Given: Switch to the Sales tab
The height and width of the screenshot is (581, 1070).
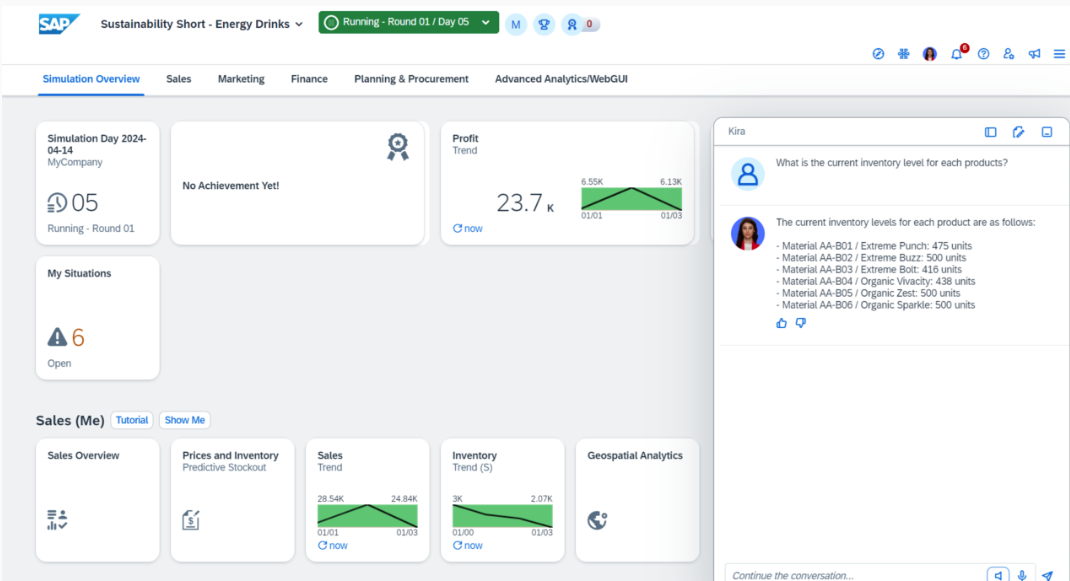Looking at the screenshot, I should click(x=179, y=79).
